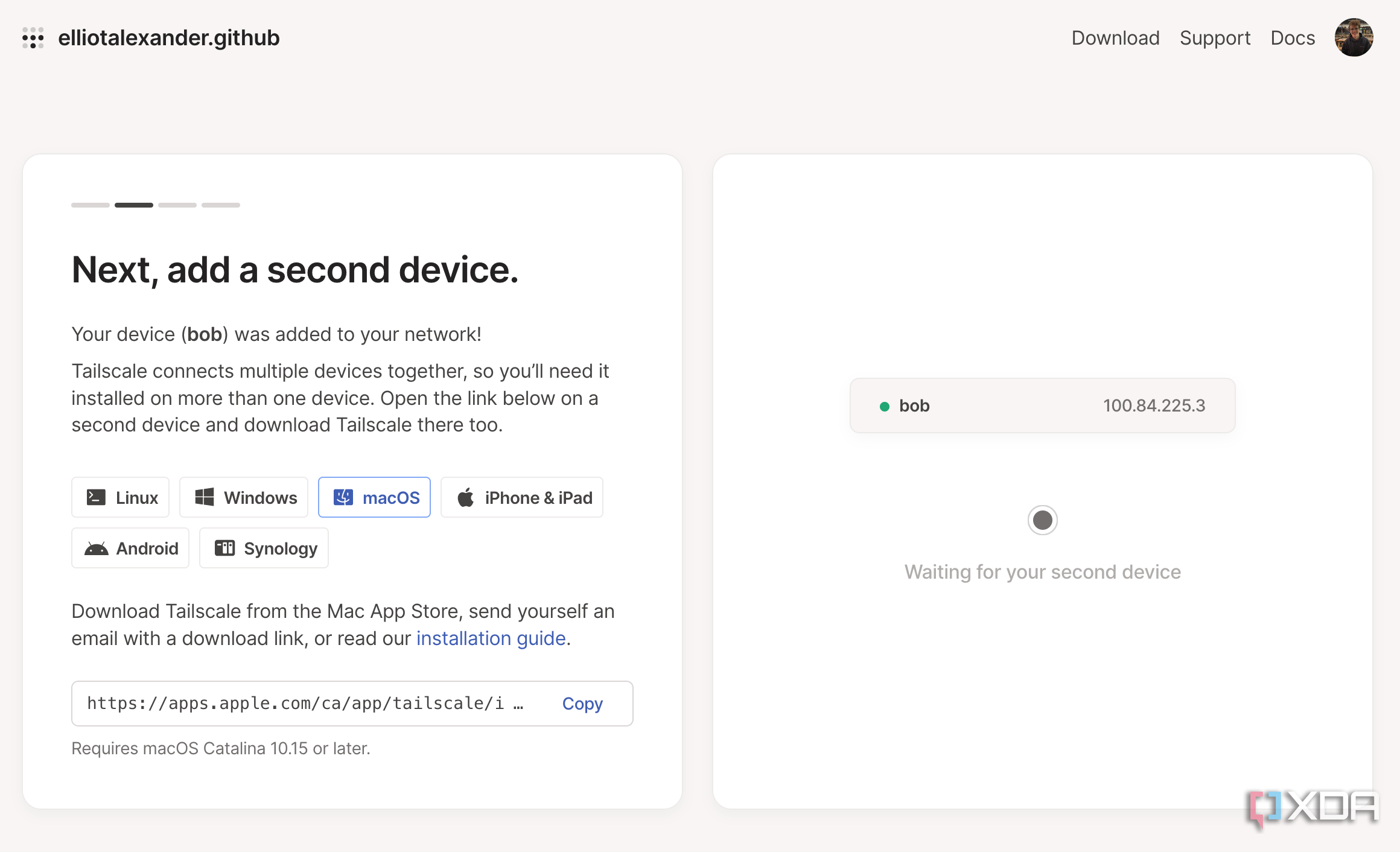Open the installation guide link

[491, 638]
